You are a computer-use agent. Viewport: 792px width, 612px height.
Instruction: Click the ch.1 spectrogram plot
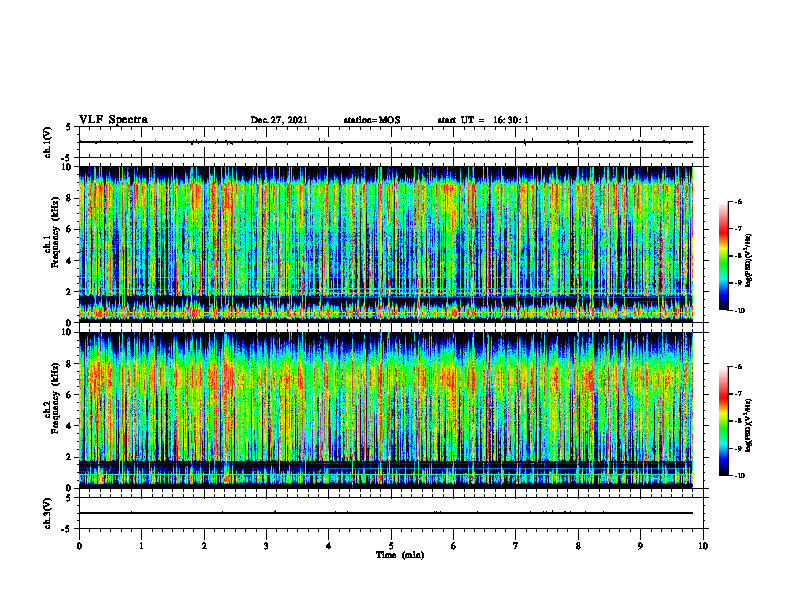(x=385, y=244)
